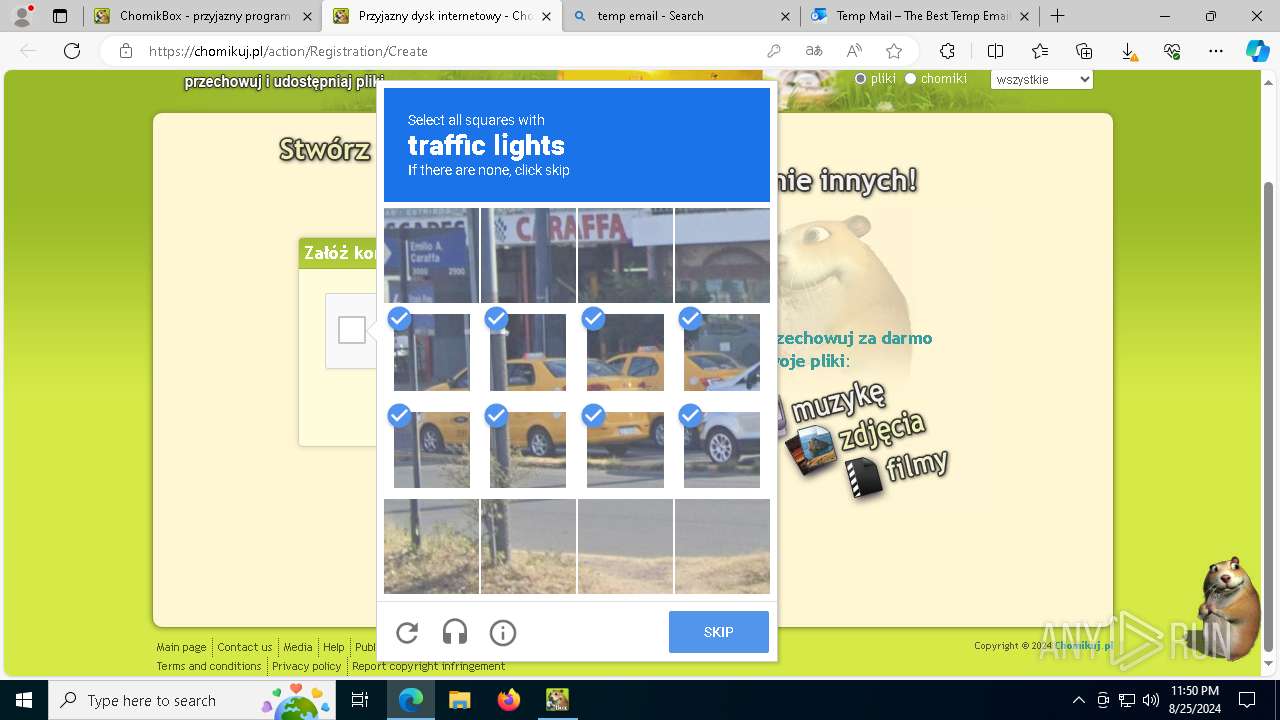Screen dimensions: 1280x720
Task: Open the 'wszystkie' dropdown
Action: [1041, 79]
